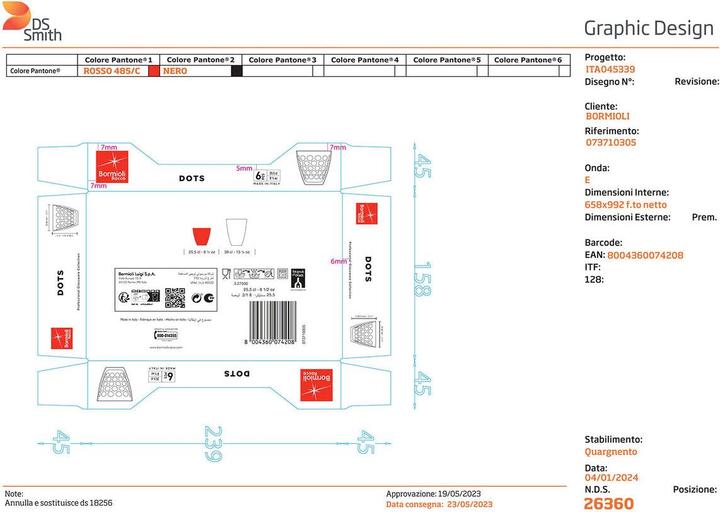Click project code ITA045339

point(610,69)
